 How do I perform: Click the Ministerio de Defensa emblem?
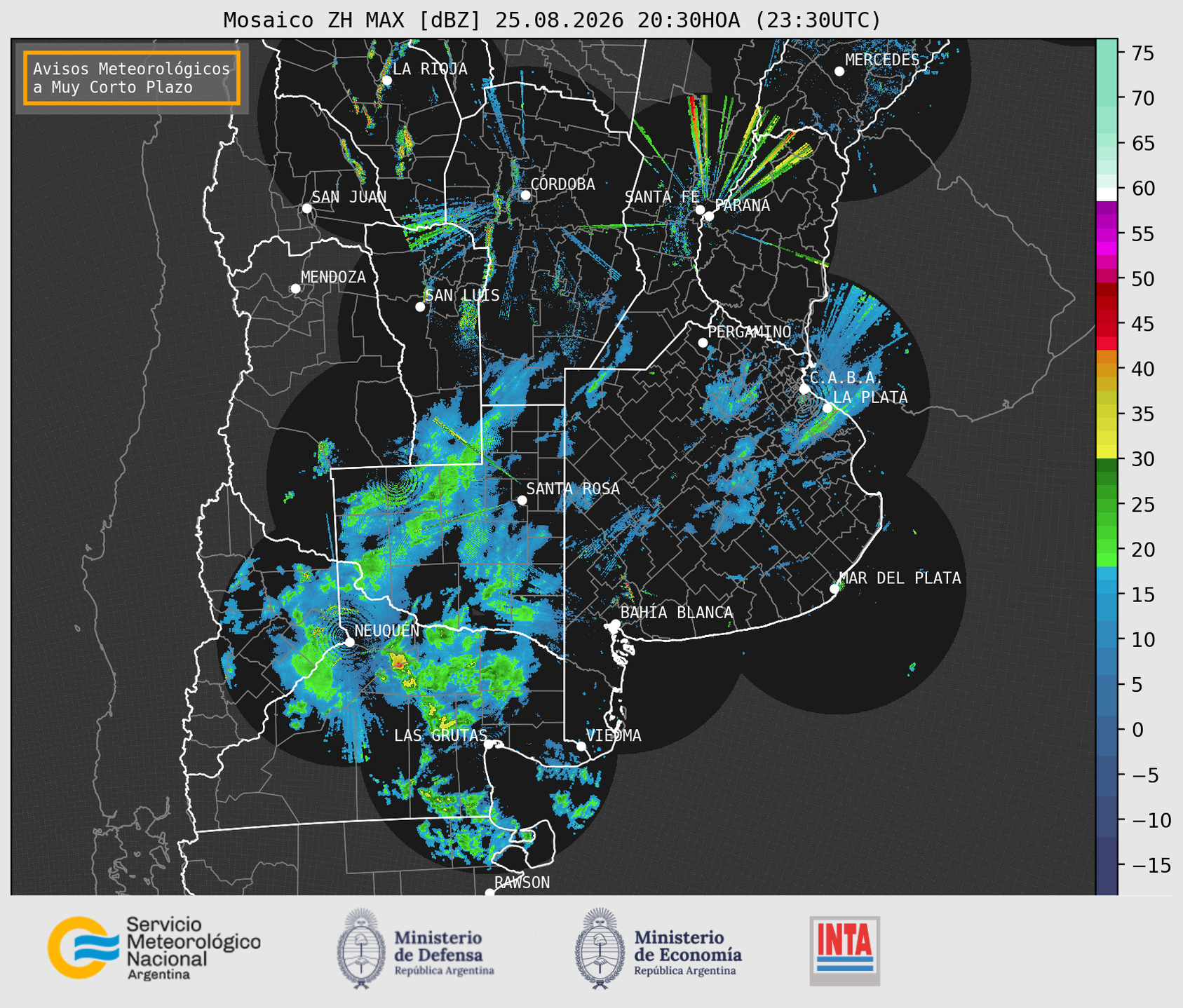coord(361,948)
